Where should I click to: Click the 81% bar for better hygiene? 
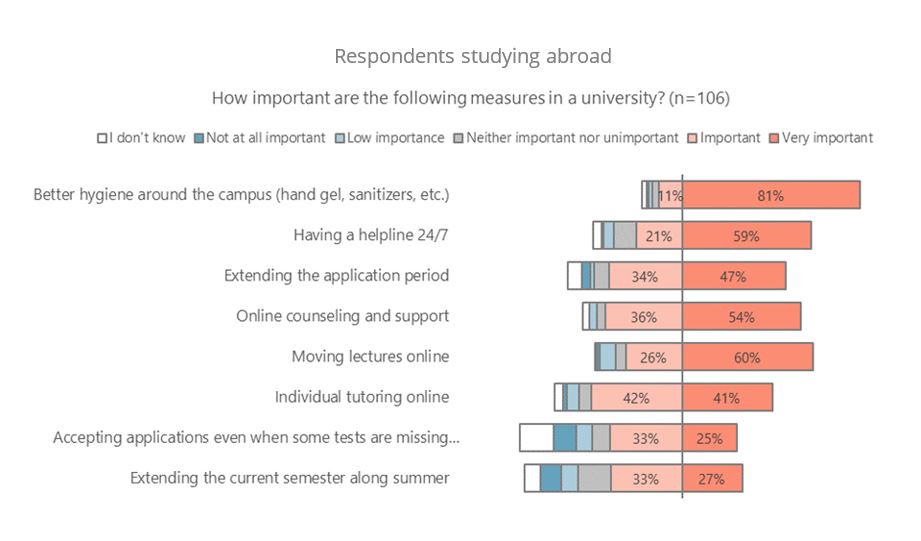770,196
